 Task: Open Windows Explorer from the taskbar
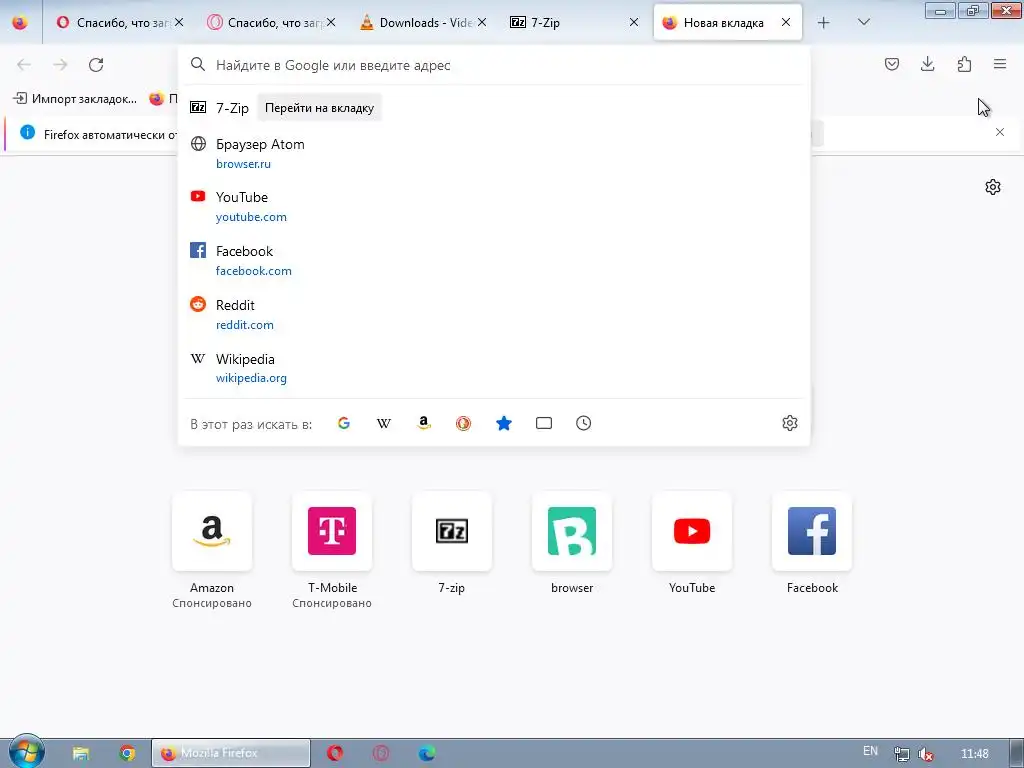pyautogui.click(x=80, y=753)
